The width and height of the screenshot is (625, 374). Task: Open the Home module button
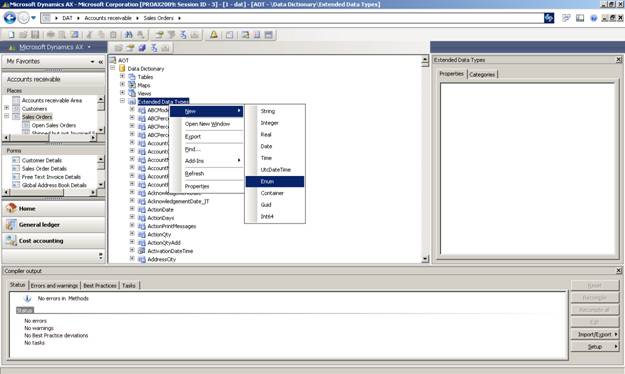pyautogui.click(x=54, y=209)
